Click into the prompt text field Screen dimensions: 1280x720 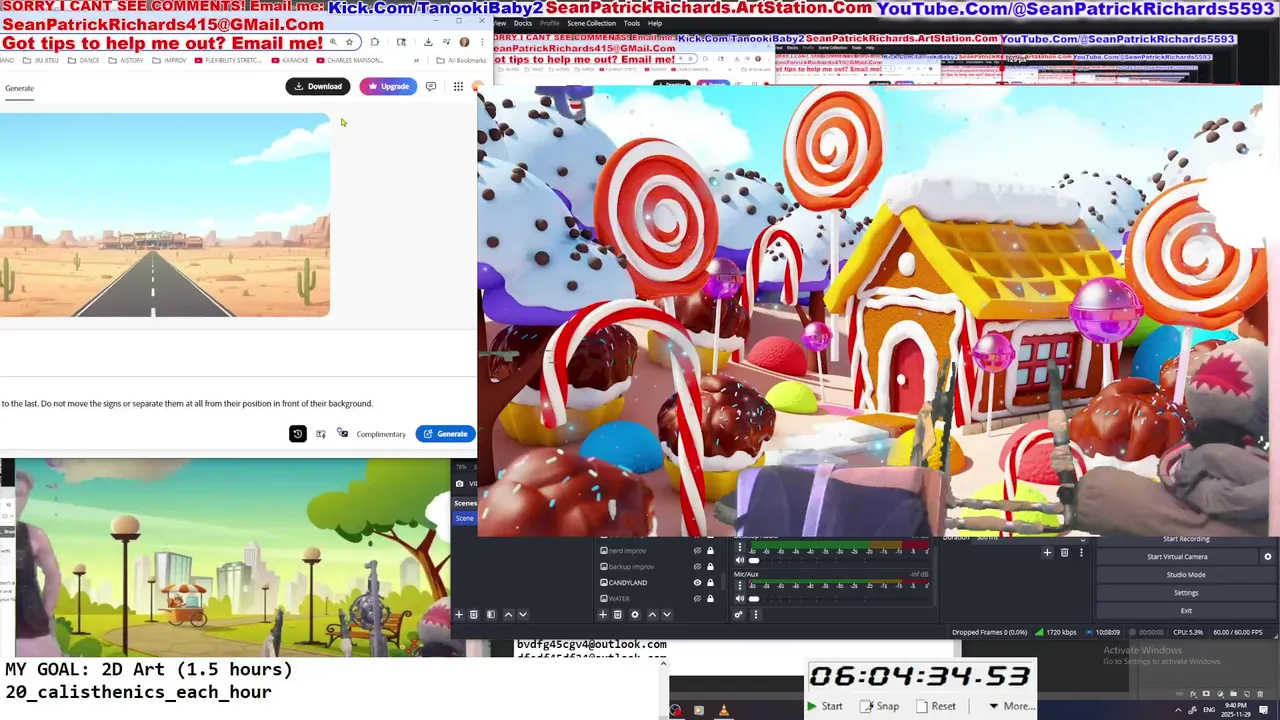click(186, 403)
